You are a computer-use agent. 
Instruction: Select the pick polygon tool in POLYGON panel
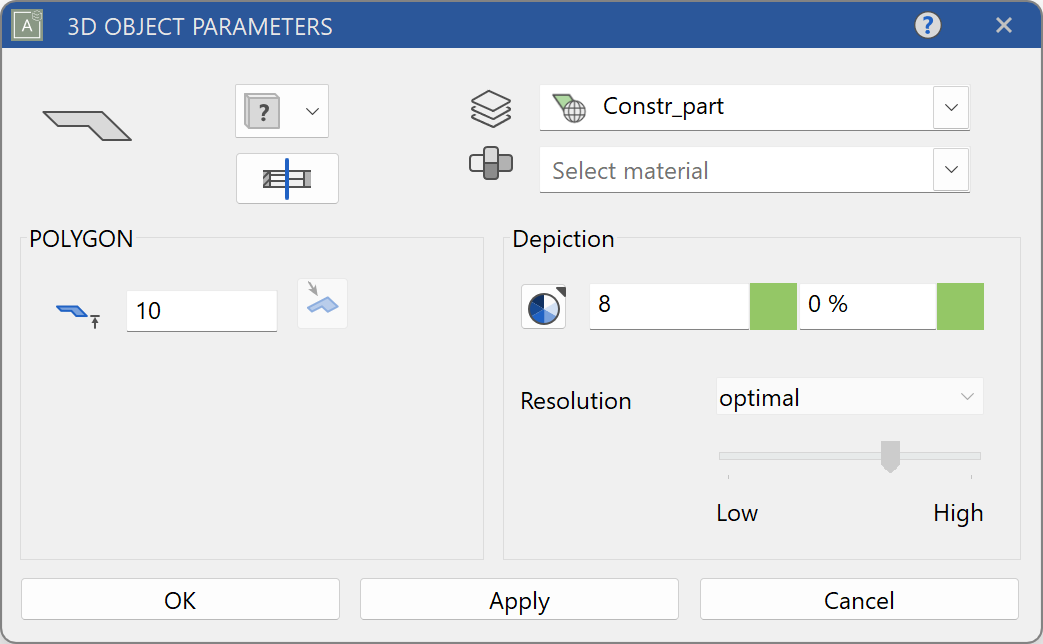pyautogui.click(x=322, y=302)
